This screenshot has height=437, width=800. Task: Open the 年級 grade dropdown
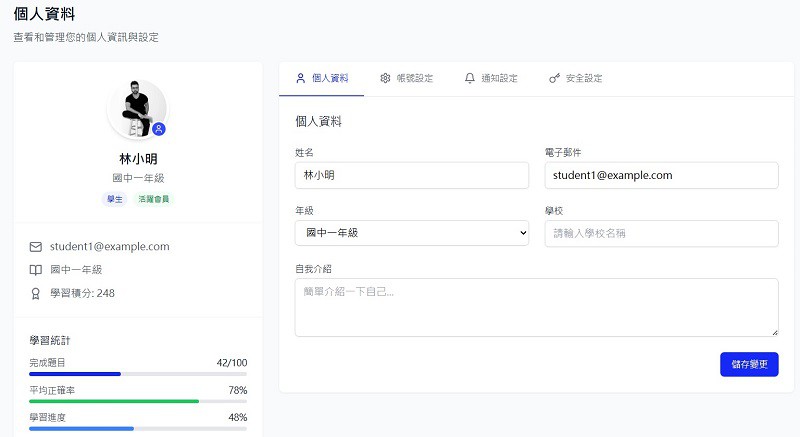[x=411, y=233]
